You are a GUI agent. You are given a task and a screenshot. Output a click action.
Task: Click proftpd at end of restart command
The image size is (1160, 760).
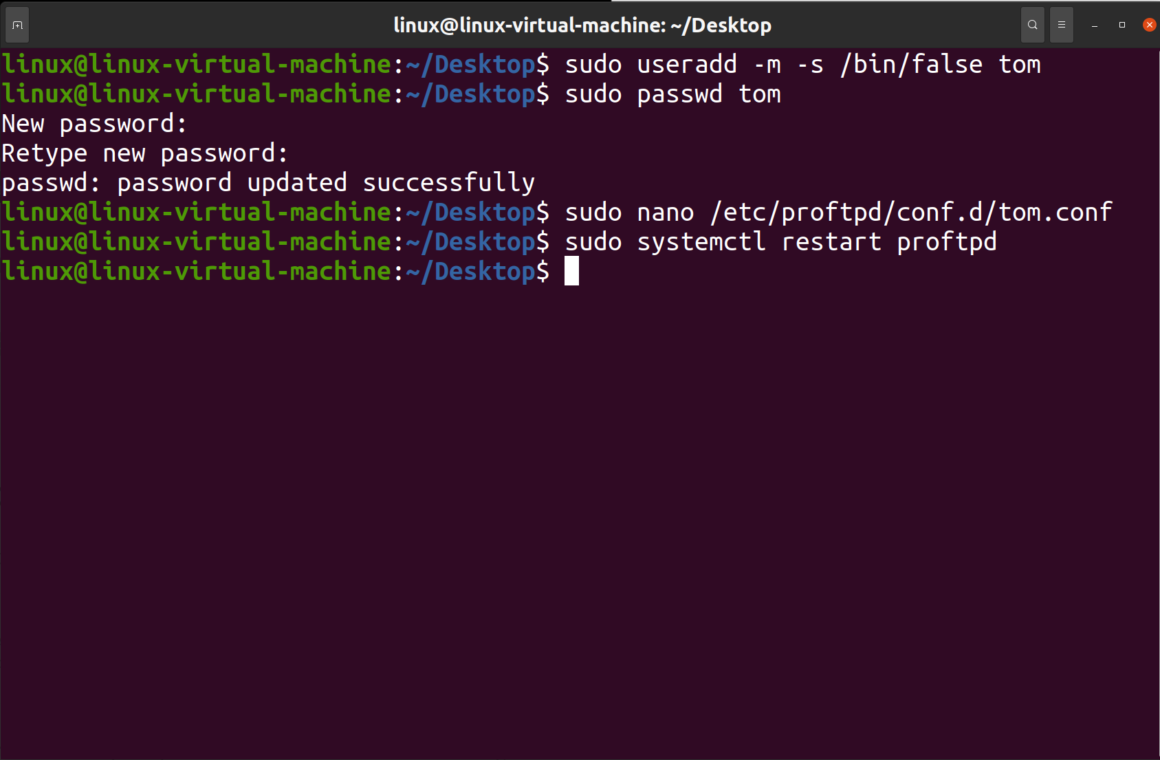click(x=947, y=242)
